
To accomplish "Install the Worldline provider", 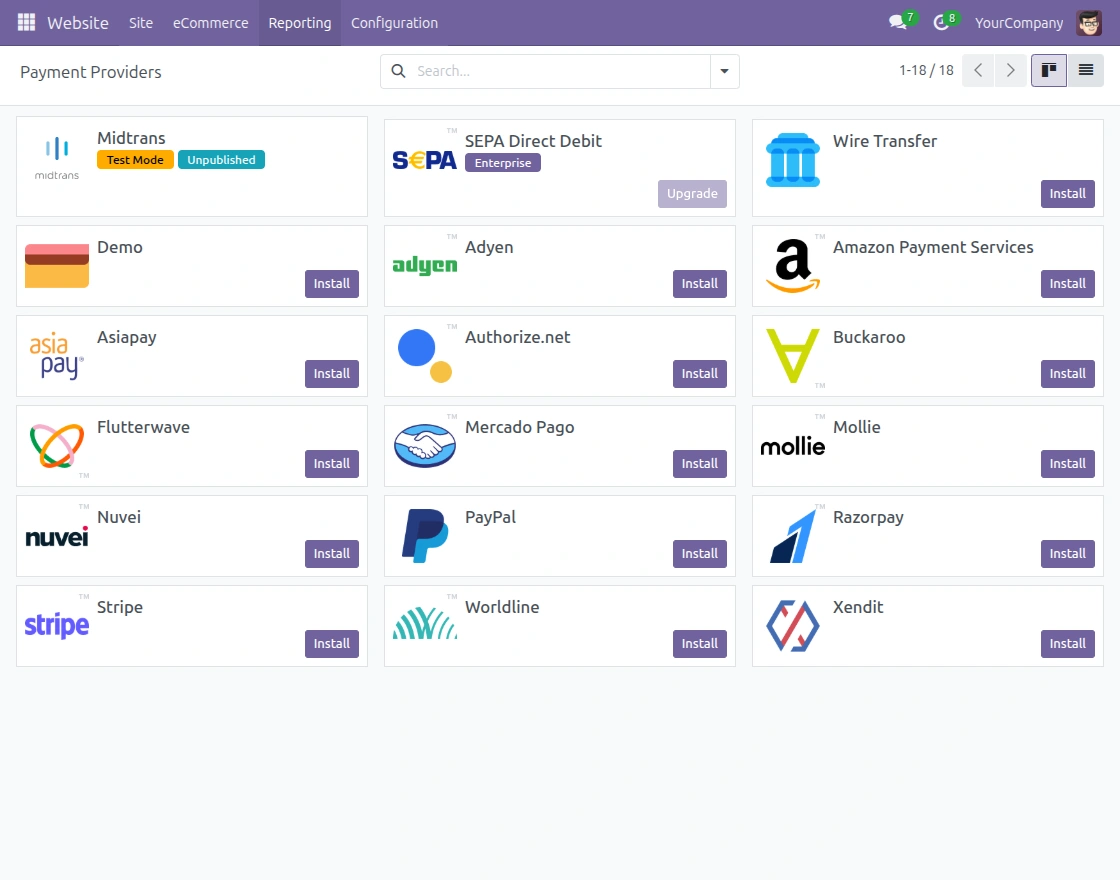I will point(699,644).
